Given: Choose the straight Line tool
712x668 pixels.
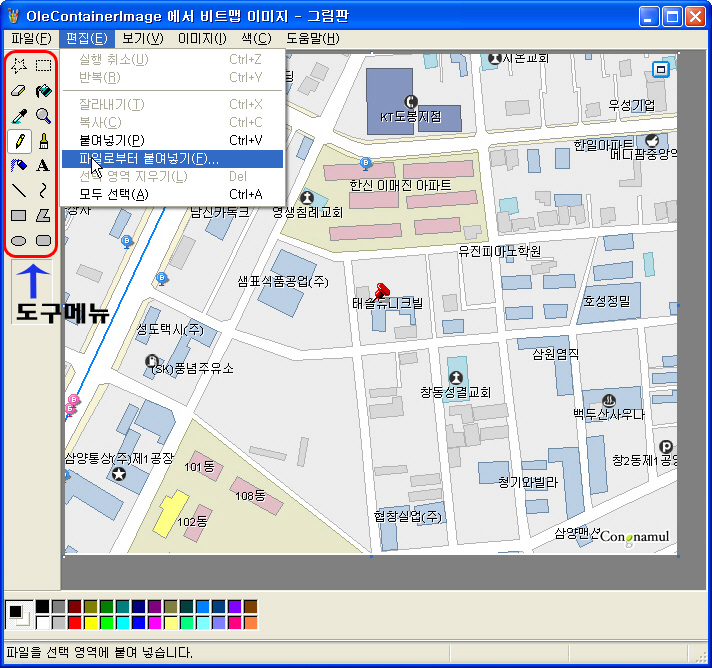Looking at the screenshot, I should [x=19, y=191].
